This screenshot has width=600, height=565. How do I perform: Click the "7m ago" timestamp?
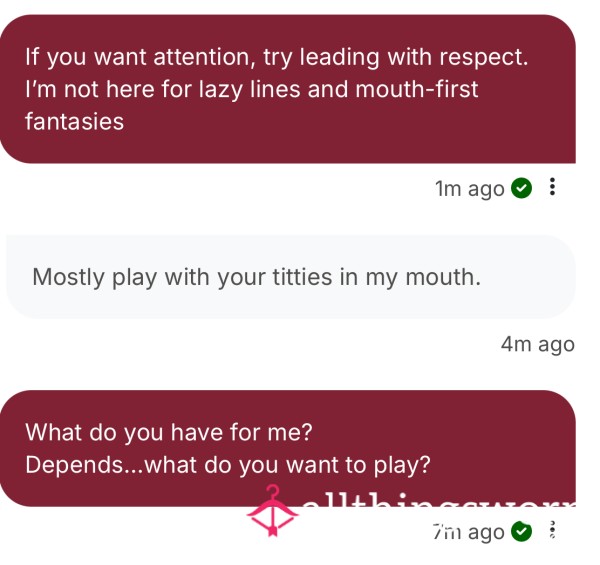coord(468,532)
